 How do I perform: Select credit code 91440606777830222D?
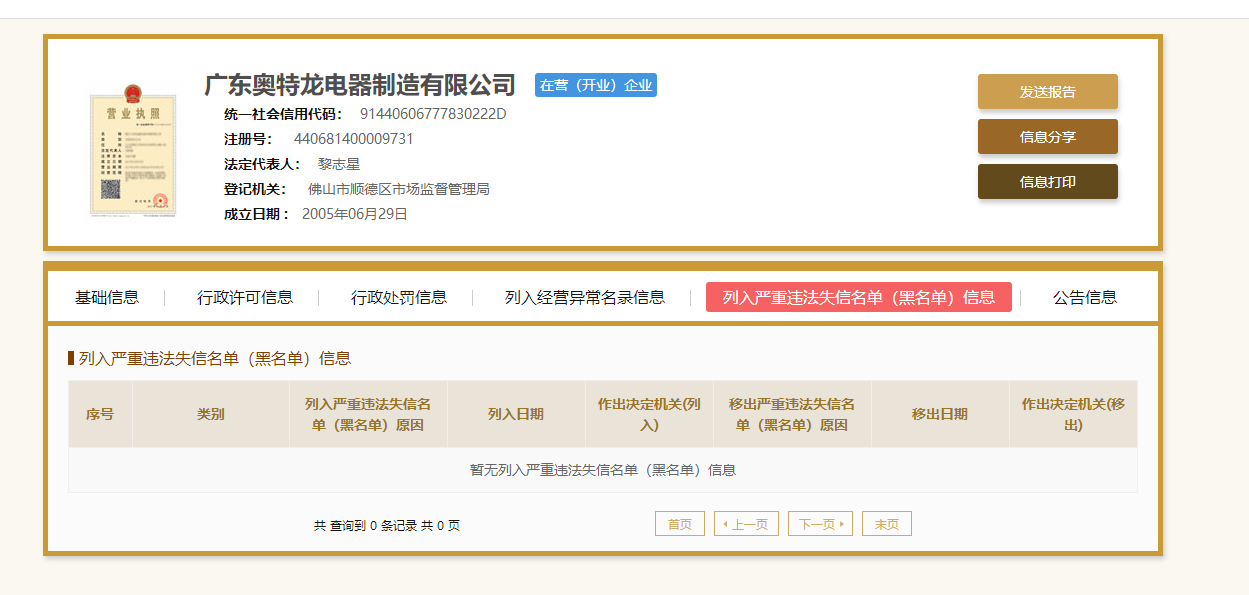click(433, 114)
